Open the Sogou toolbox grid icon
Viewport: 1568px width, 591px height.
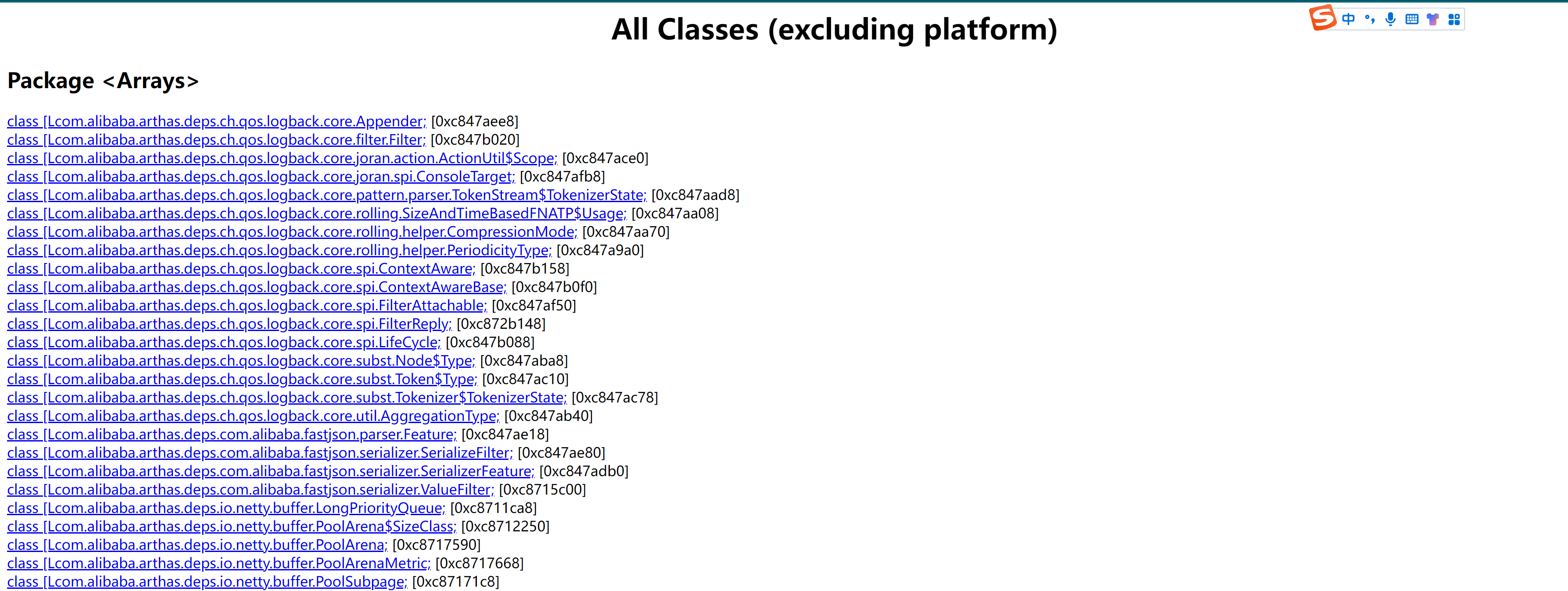[1454, 19]
